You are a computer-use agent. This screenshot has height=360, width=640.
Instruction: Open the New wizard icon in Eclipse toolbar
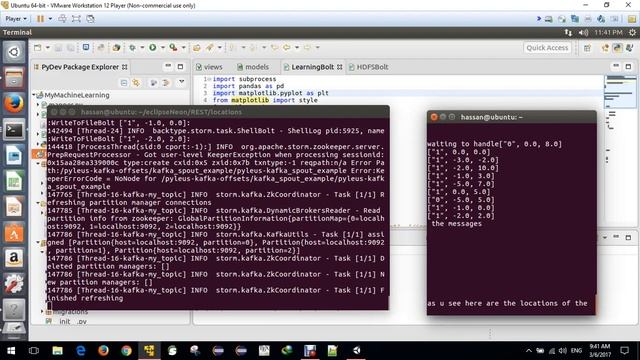pos(38,48)
